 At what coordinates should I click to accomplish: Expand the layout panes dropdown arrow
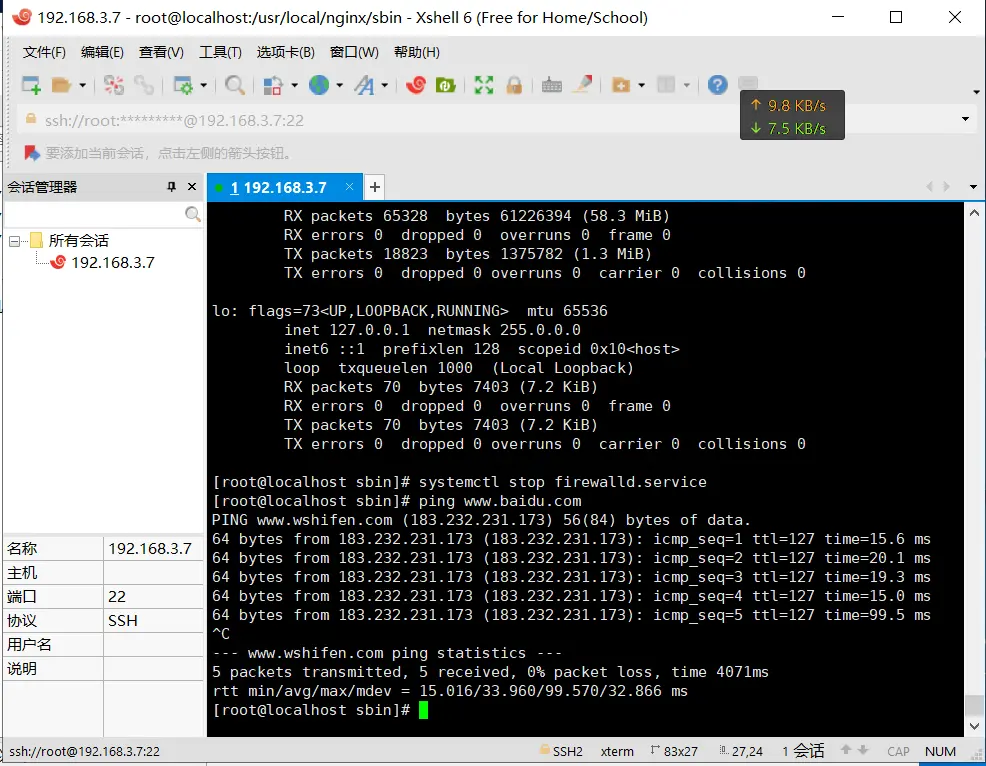pos(687,85)
